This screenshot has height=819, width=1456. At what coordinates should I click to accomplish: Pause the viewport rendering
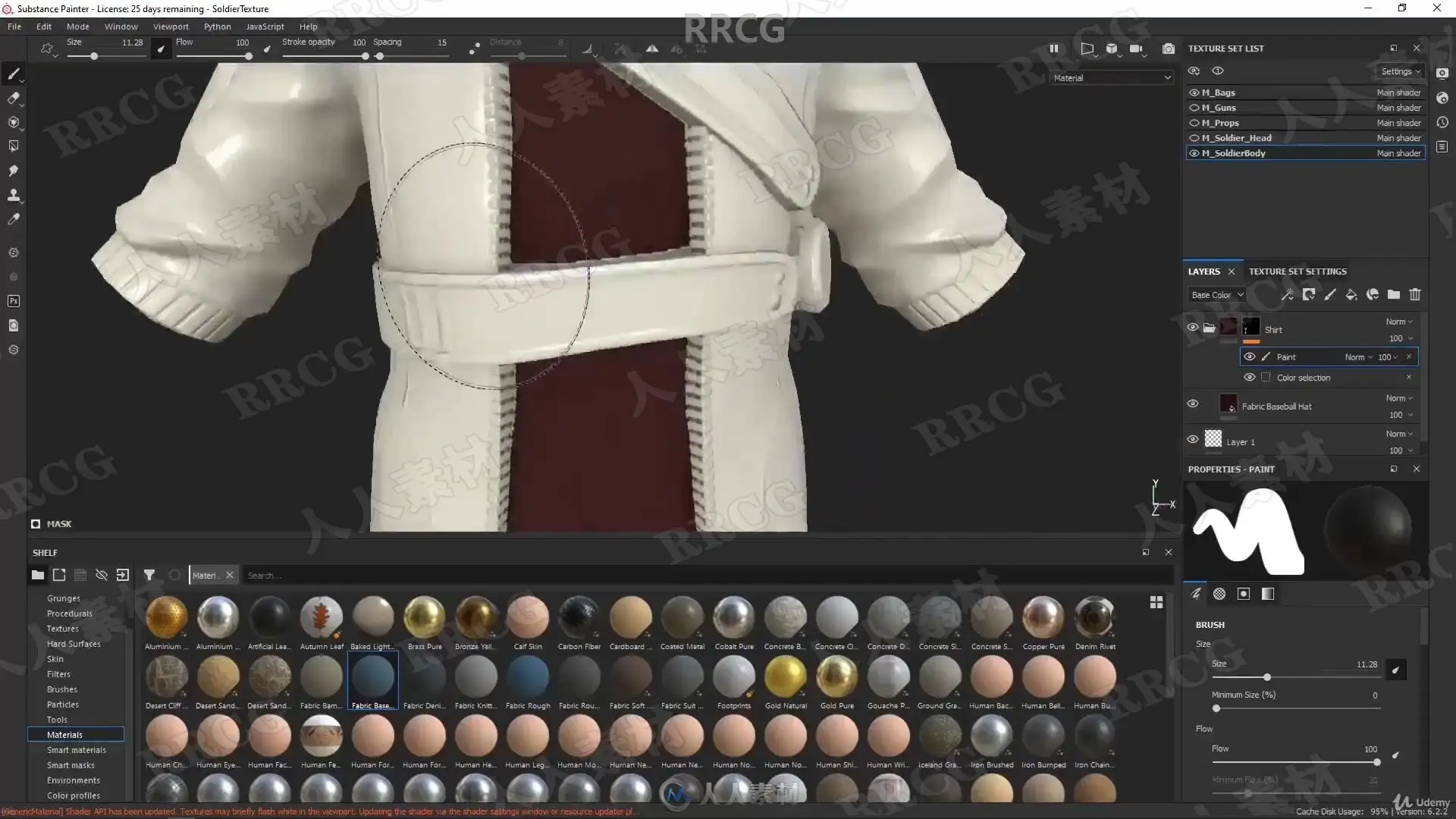point(1053,49)
